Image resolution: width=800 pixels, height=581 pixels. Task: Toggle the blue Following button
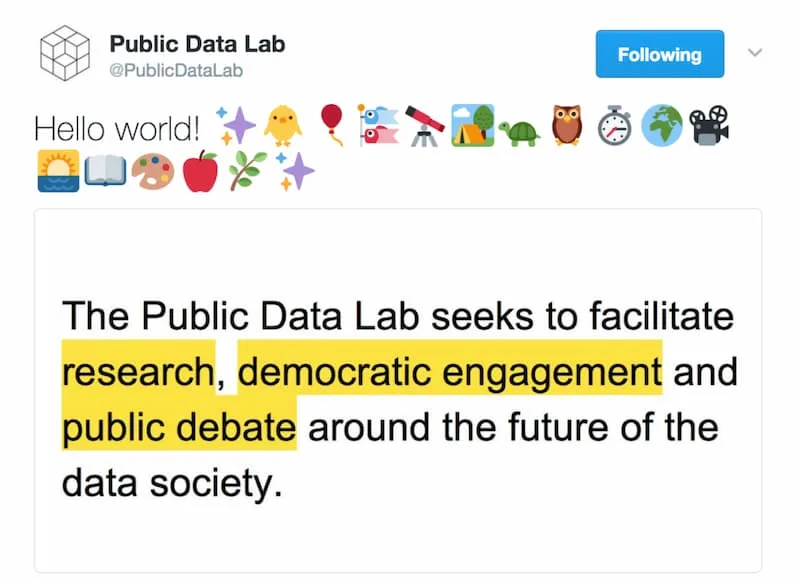(659, 54)
